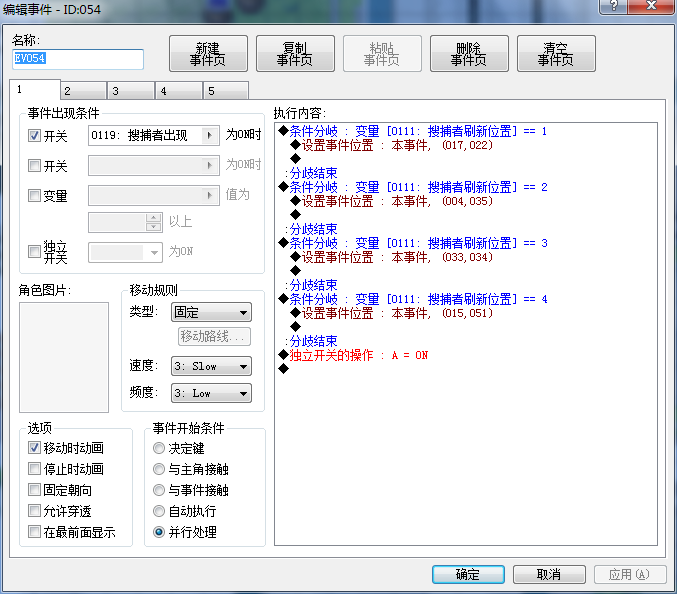This screenshot has width=677, height=594.
Task: Click the 名称 field containing EV054
Action: coord(78,59)
